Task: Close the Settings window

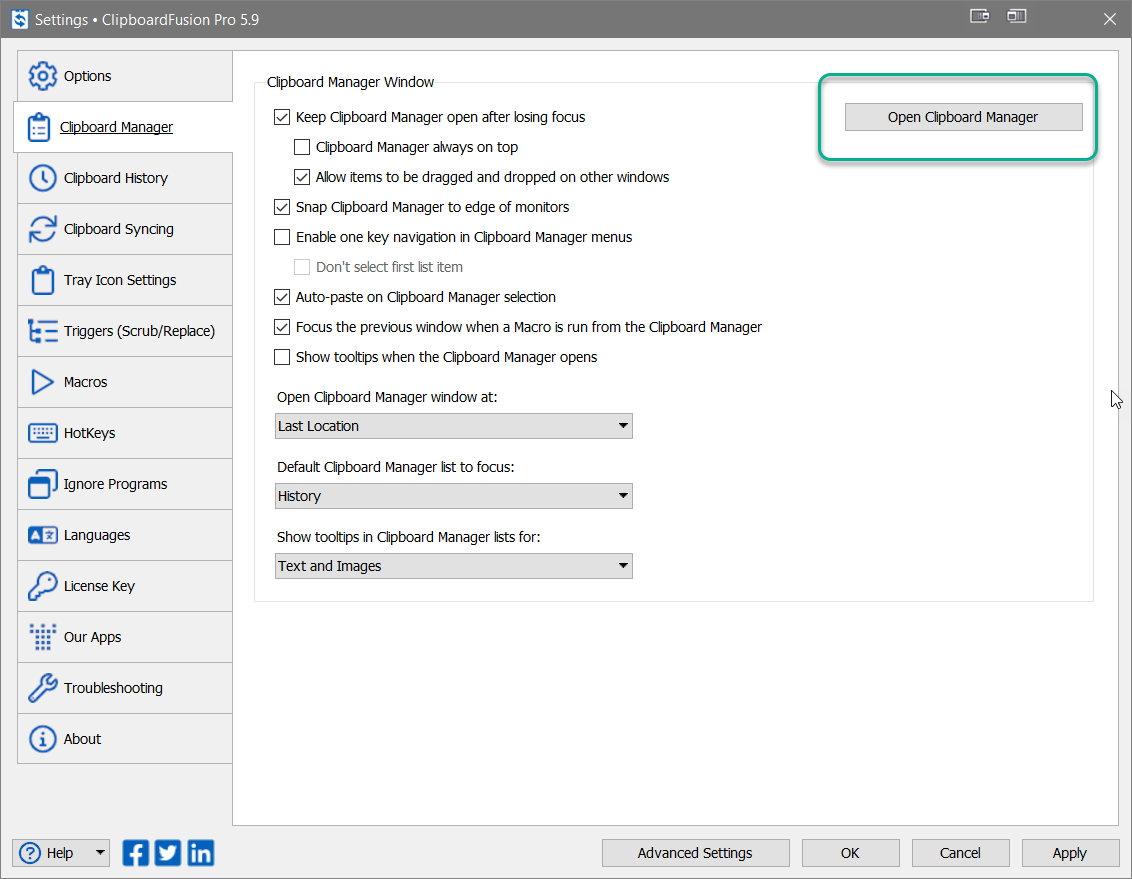Action: click(x=1110, y=19)
